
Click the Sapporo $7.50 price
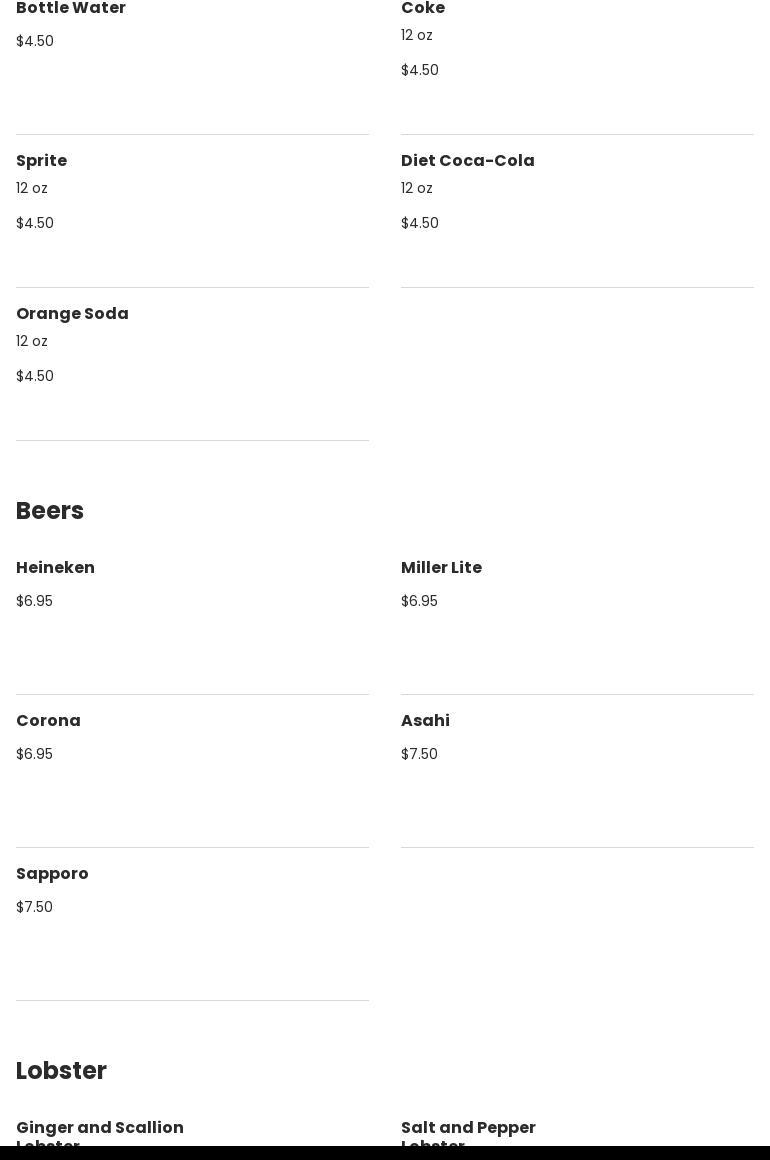(34, 907)
